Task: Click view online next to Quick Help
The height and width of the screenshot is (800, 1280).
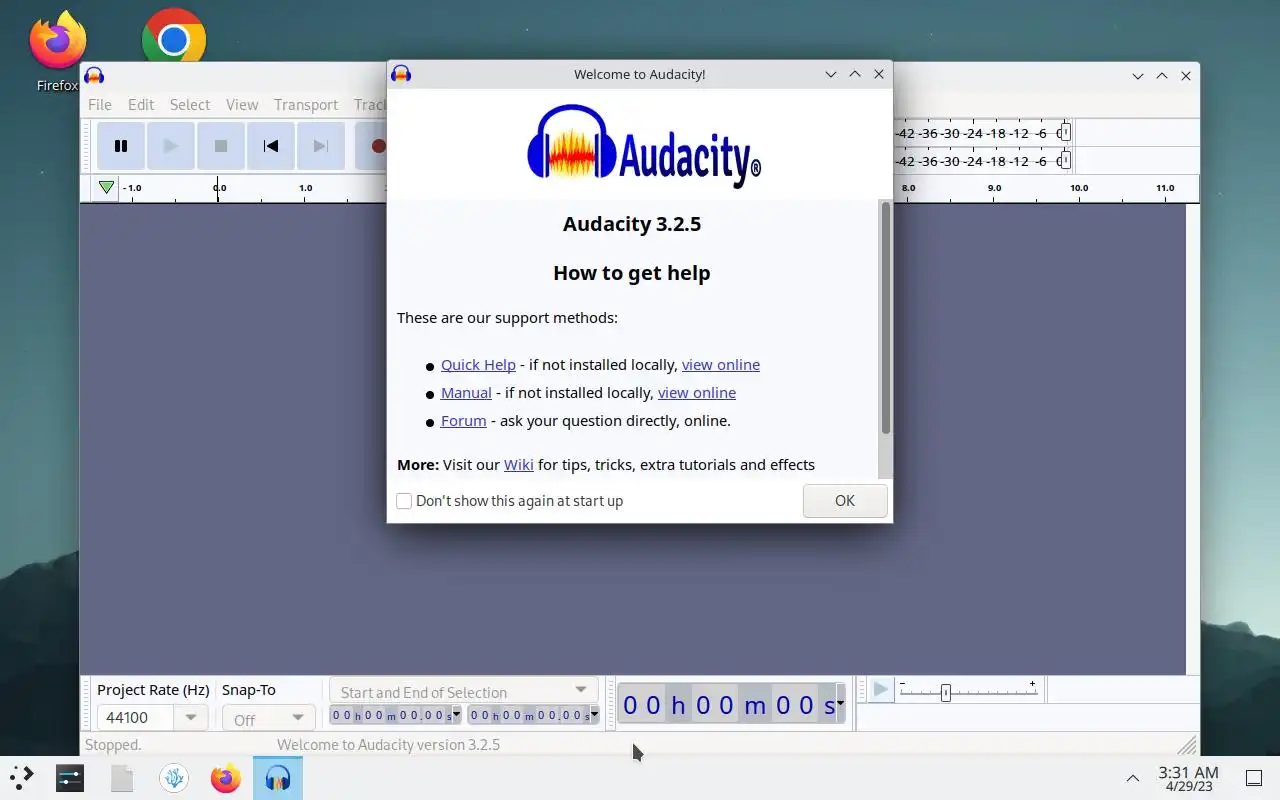Action: point(721,365)
